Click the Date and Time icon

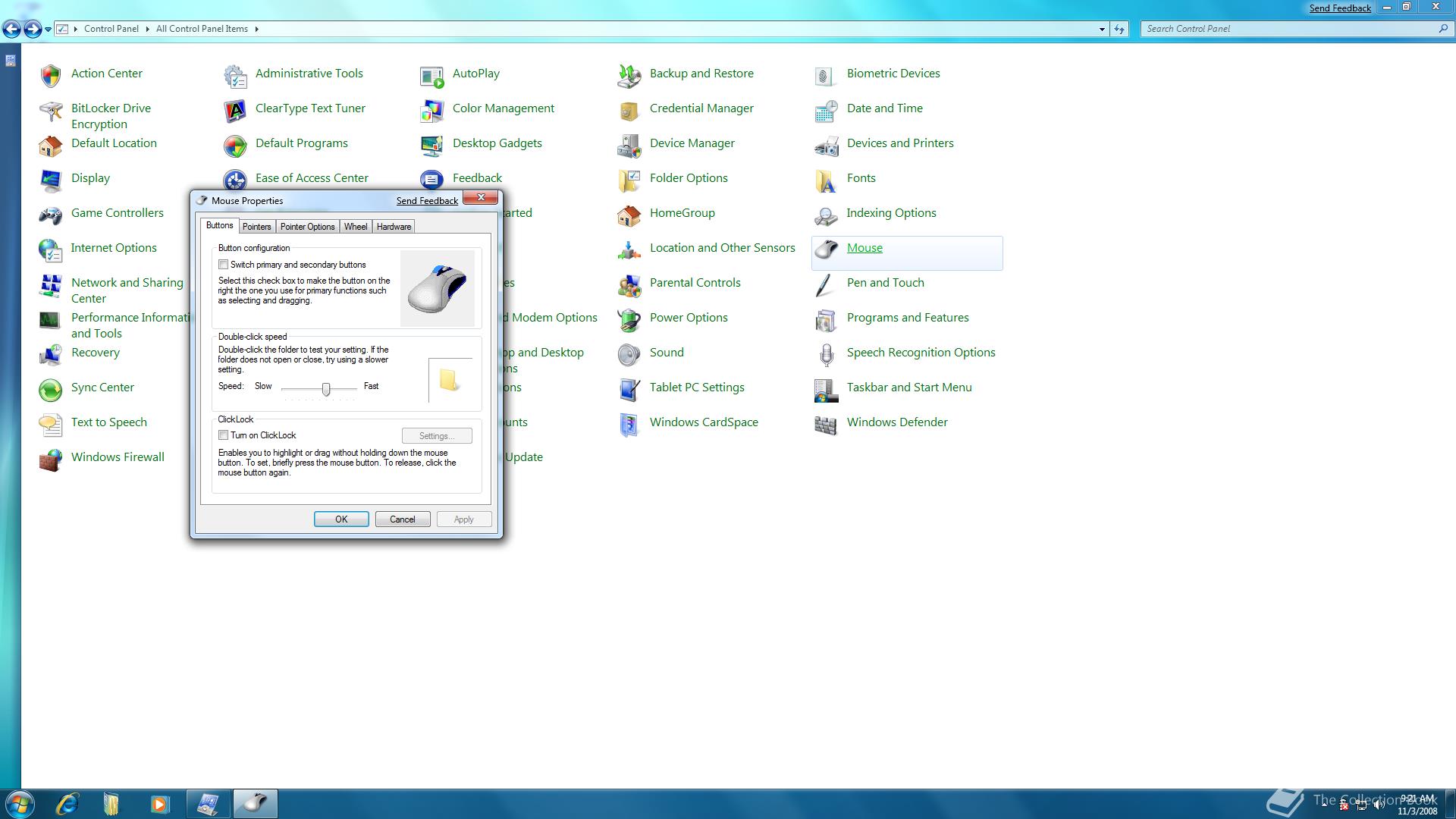pyautogui.click(x=826, y=111)
